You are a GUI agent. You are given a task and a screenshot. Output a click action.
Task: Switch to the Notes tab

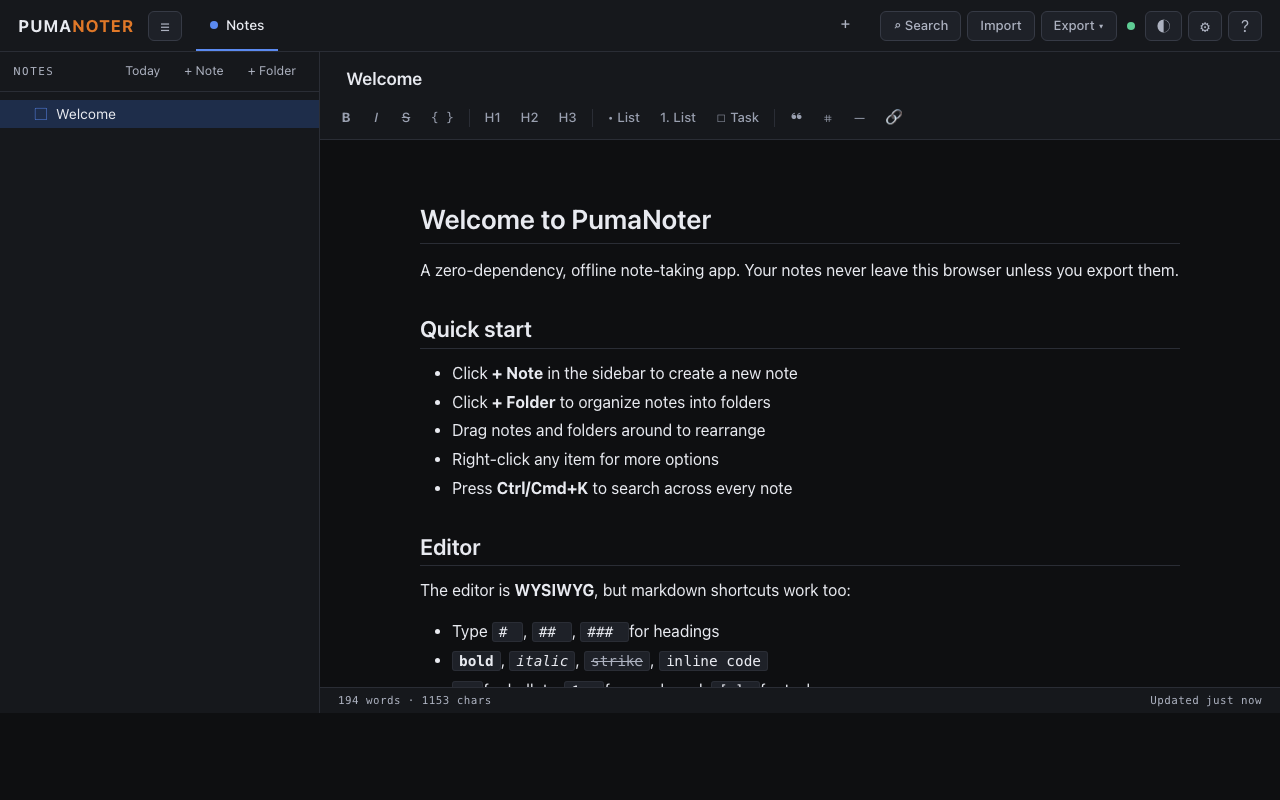[237, 26]
